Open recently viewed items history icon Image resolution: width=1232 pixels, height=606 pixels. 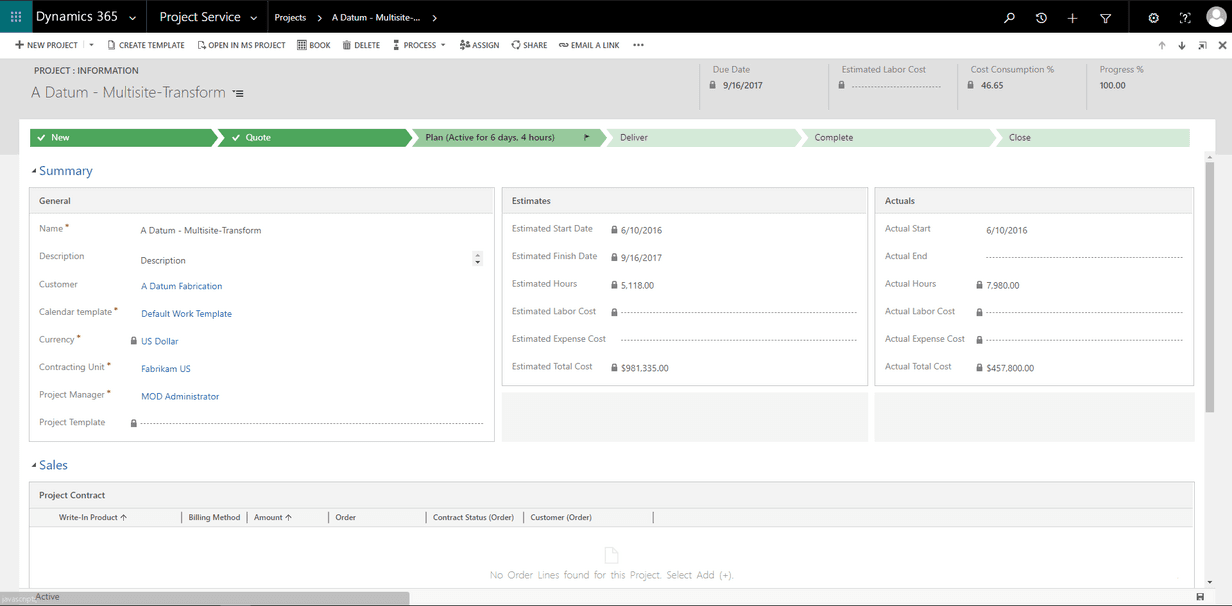click(1041, 18)
